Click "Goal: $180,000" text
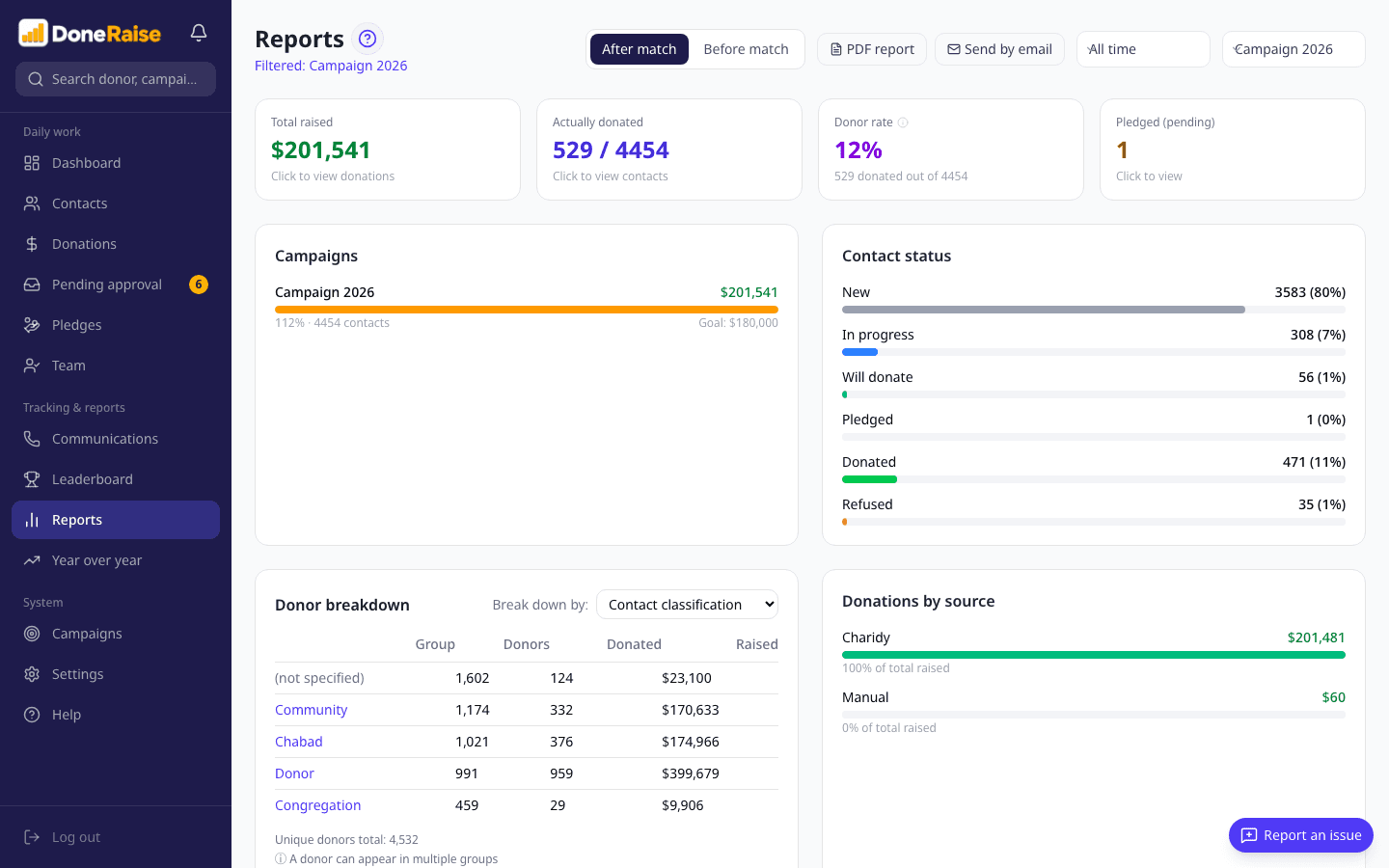The height and width of the screenshot is (868, 1389). (x=738, y=323)
